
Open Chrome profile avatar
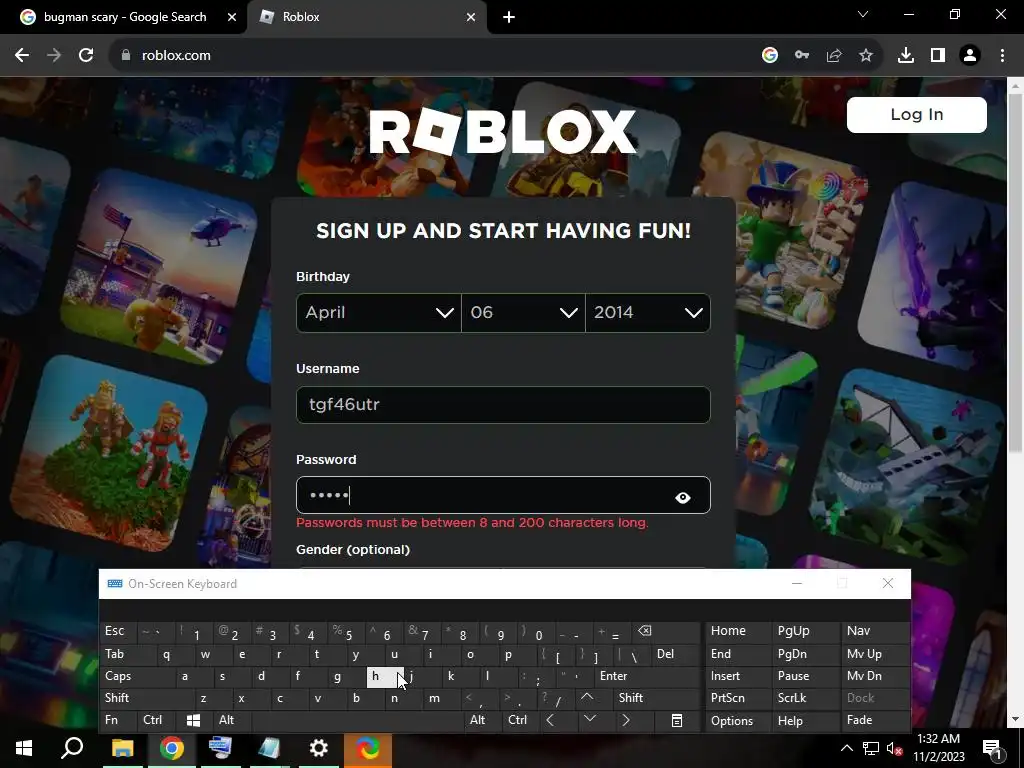970,56
